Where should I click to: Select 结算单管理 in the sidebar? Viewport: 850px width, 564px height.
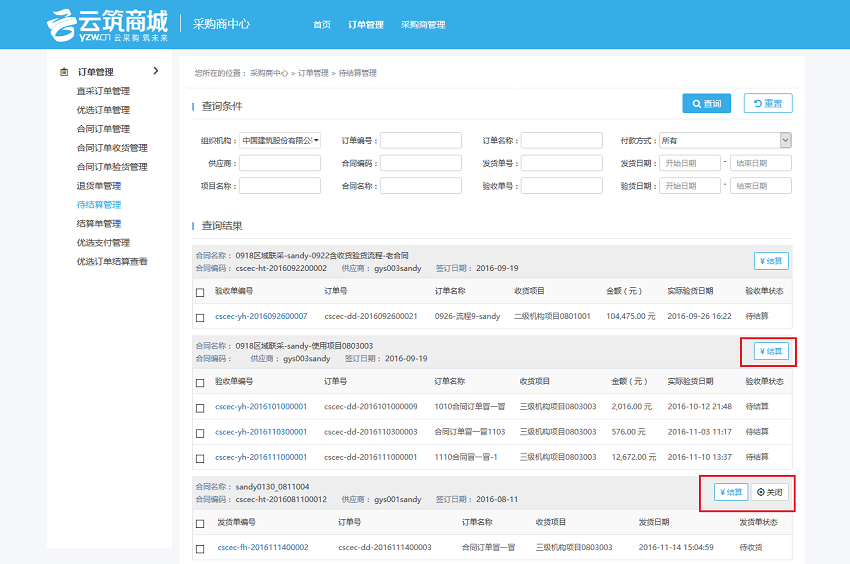point(99,224)
